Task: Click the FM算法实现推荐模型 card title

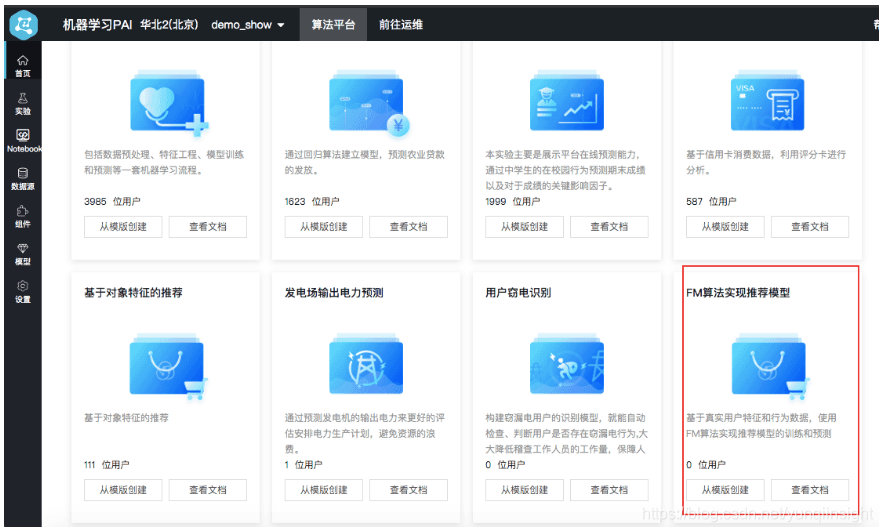Action: point(738,293)
